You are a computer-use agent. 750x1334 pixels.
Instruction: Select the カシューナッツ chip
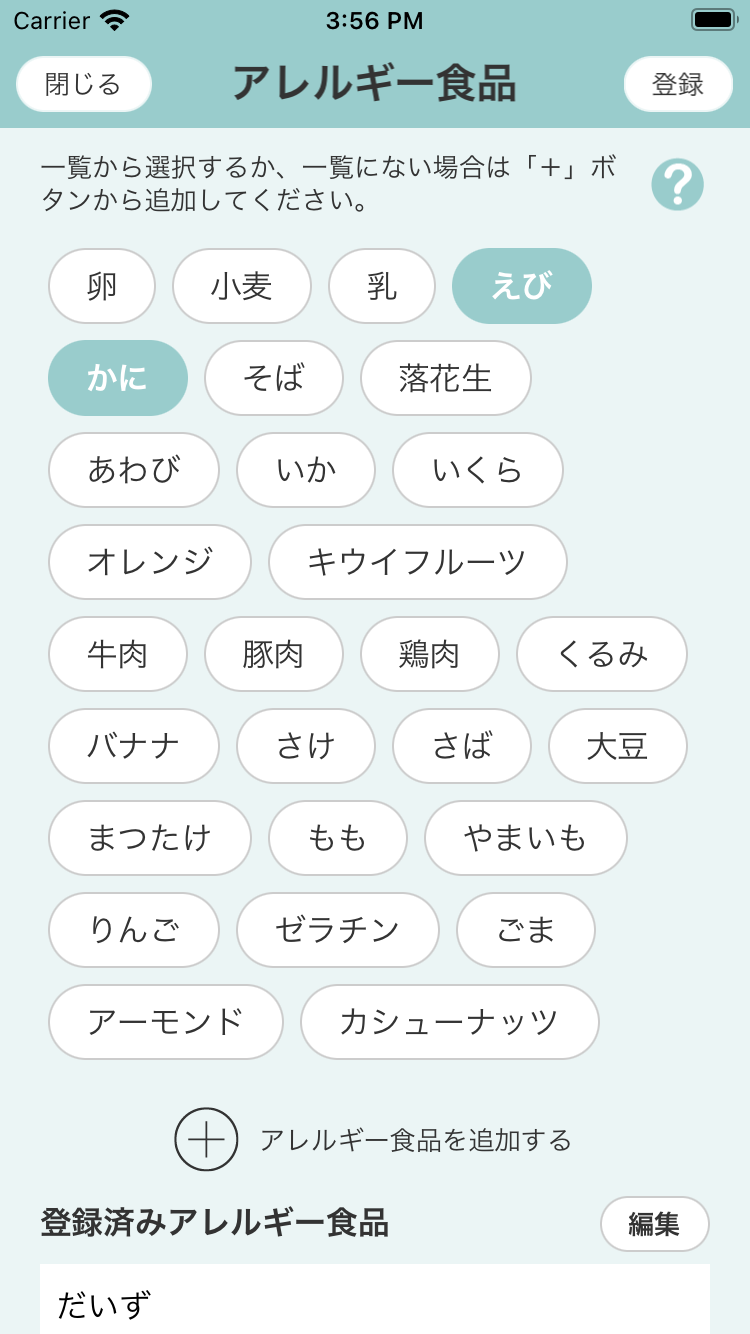point(450,1022)
